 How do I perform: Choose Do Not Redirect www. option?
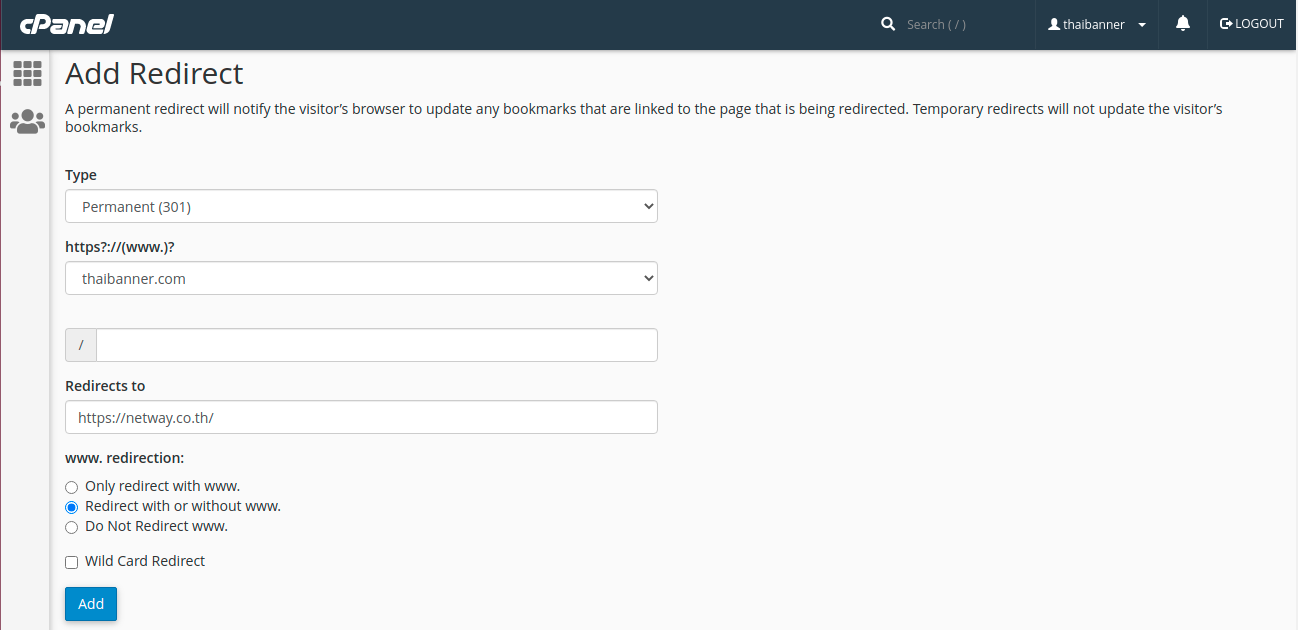tap(71, 527)
